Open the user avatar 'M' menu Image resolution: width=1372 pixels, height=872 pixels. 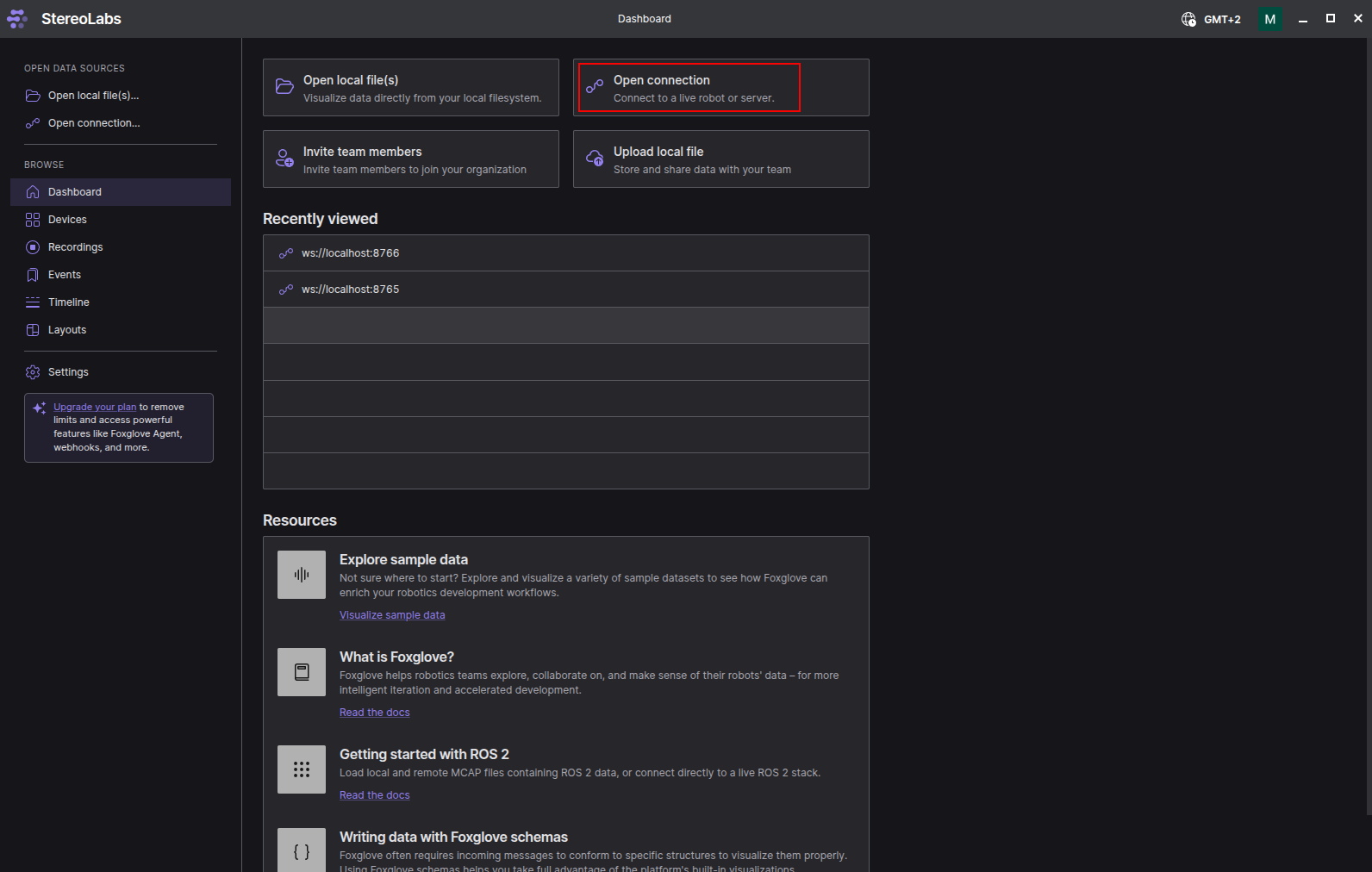(1269, 19)
